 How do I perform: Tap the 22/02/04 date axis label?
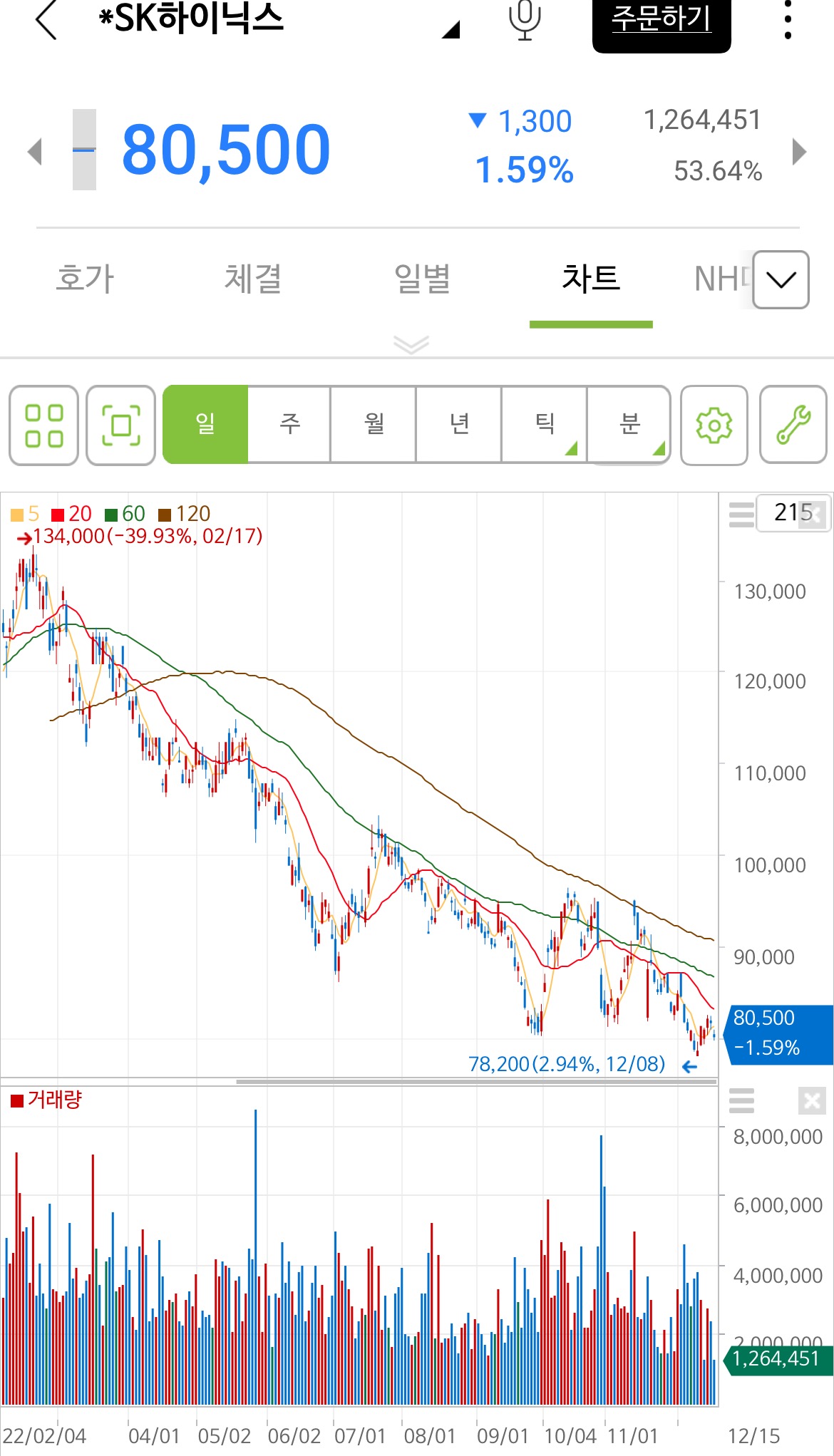[44, 1436]
